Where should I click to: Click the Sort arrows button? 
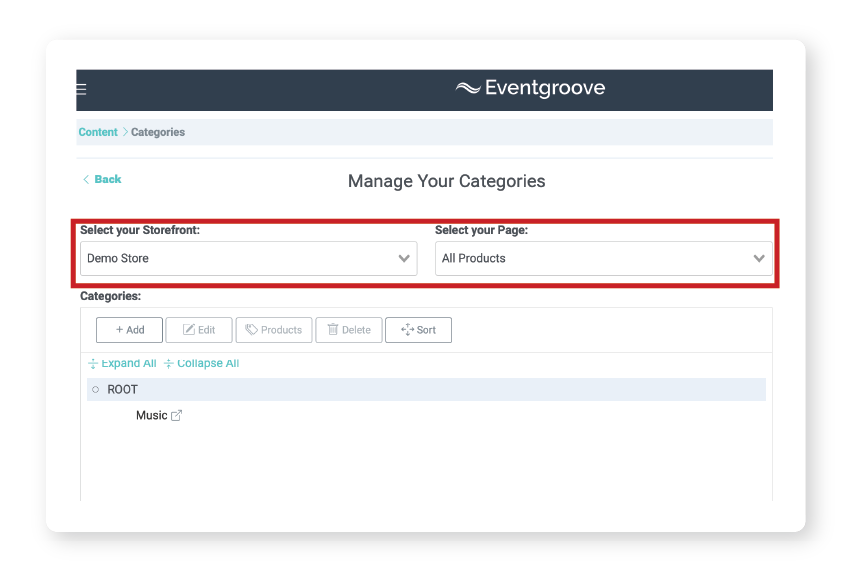(418, 330)
